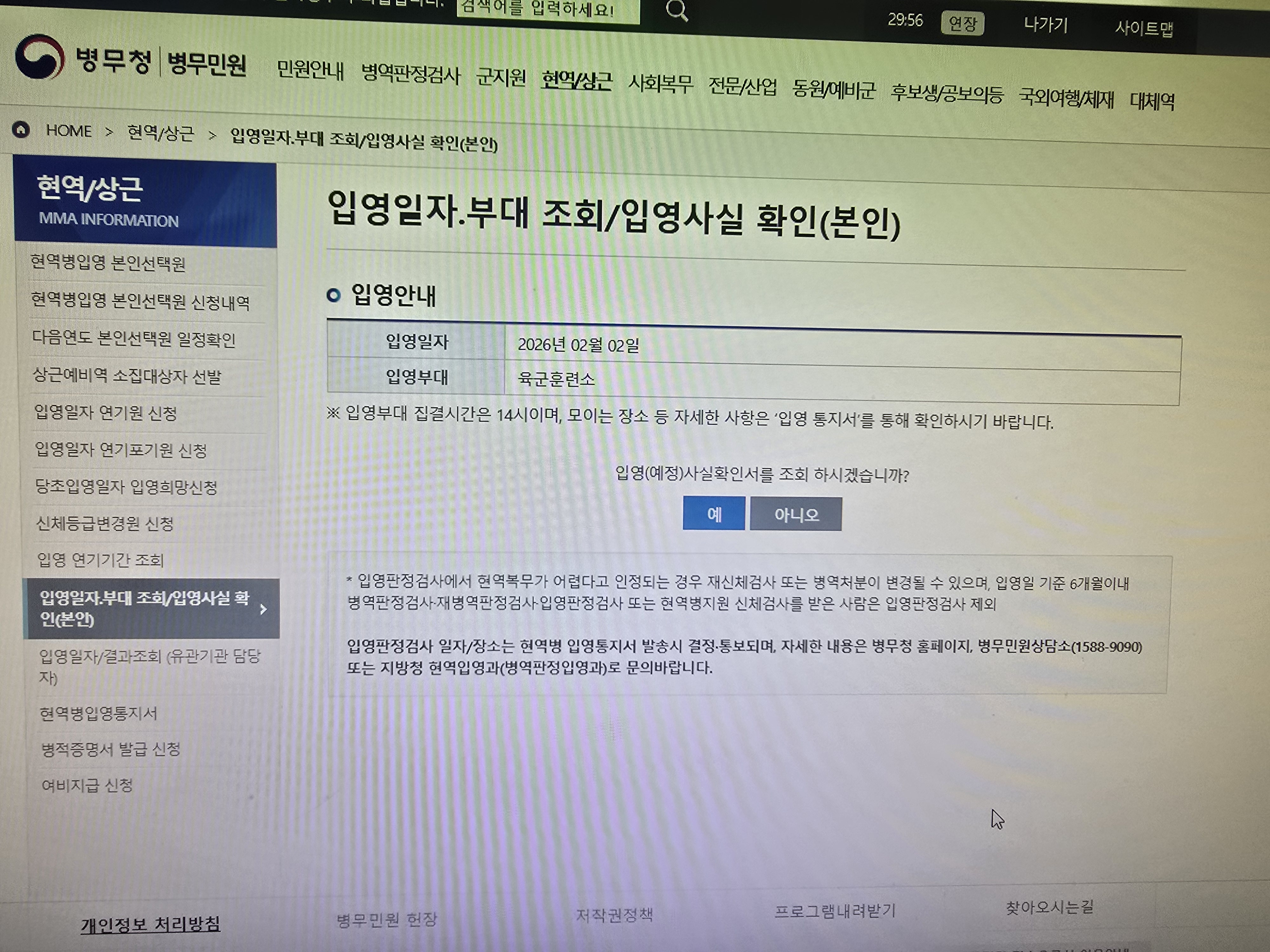This screenshot has width=1270, height=952.
Task: Click HOME in breadcrumb
Action: click(x=69, y=131)
